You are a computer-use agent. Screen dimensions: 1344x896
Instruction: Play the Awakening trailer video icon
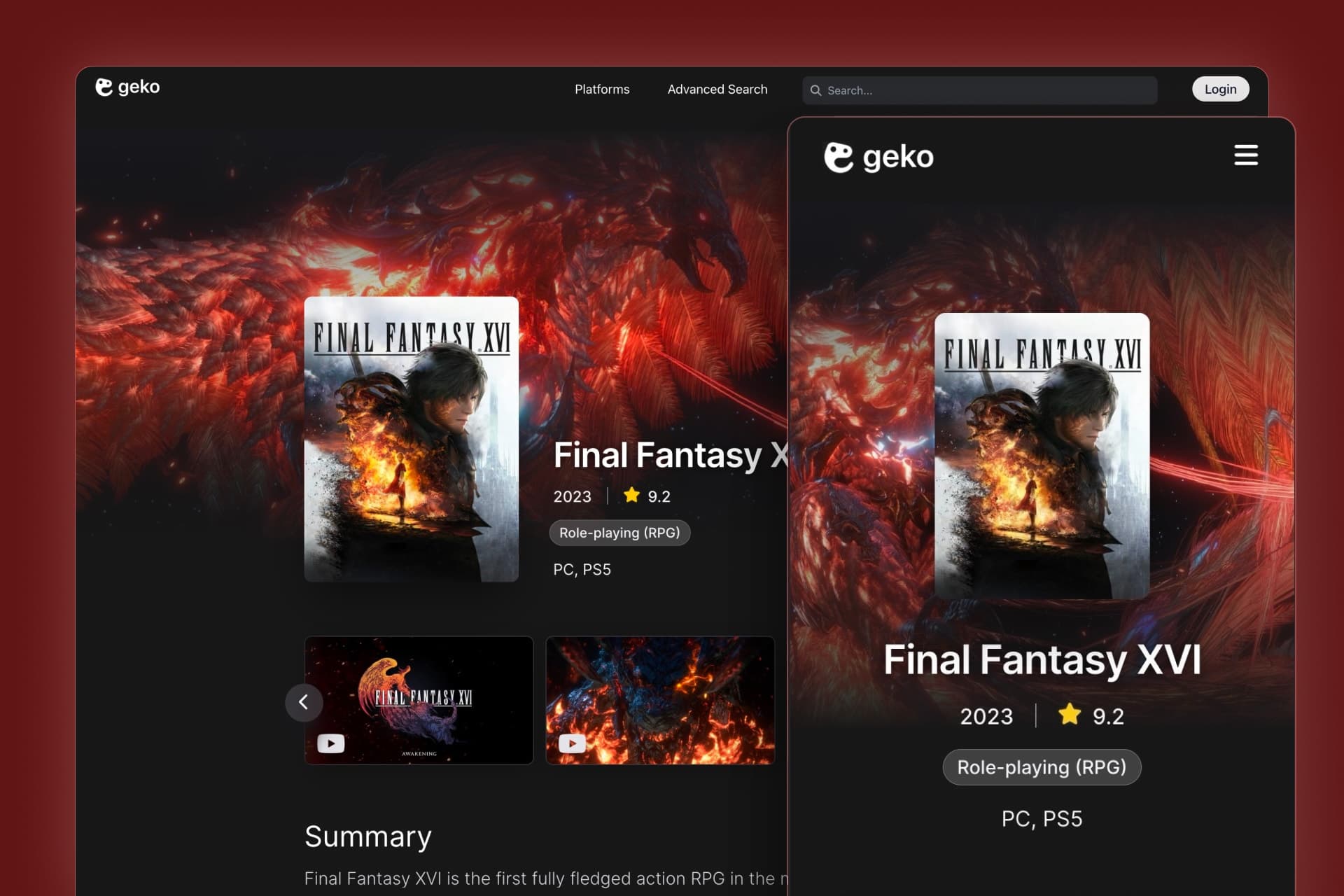(331, 743)
